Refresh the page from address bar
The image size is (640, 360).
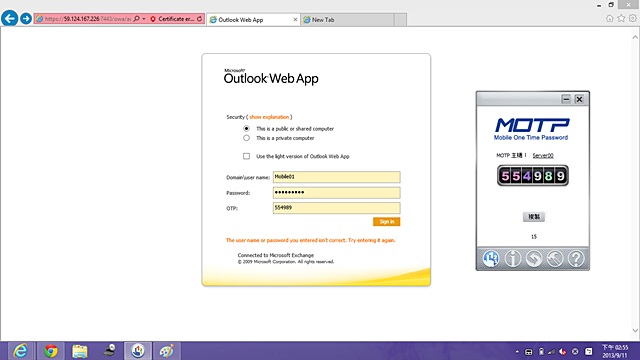200,19
